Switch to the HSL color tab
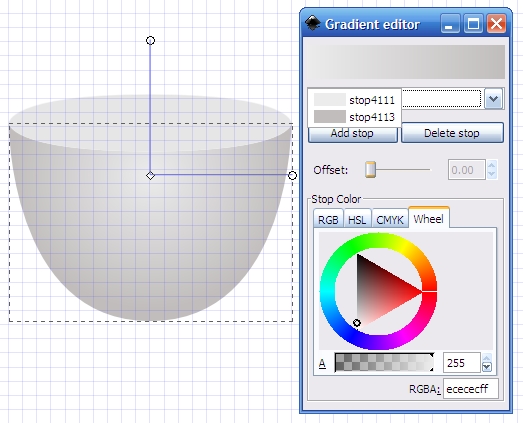523x423 pixels. click(x=357, y=220)
